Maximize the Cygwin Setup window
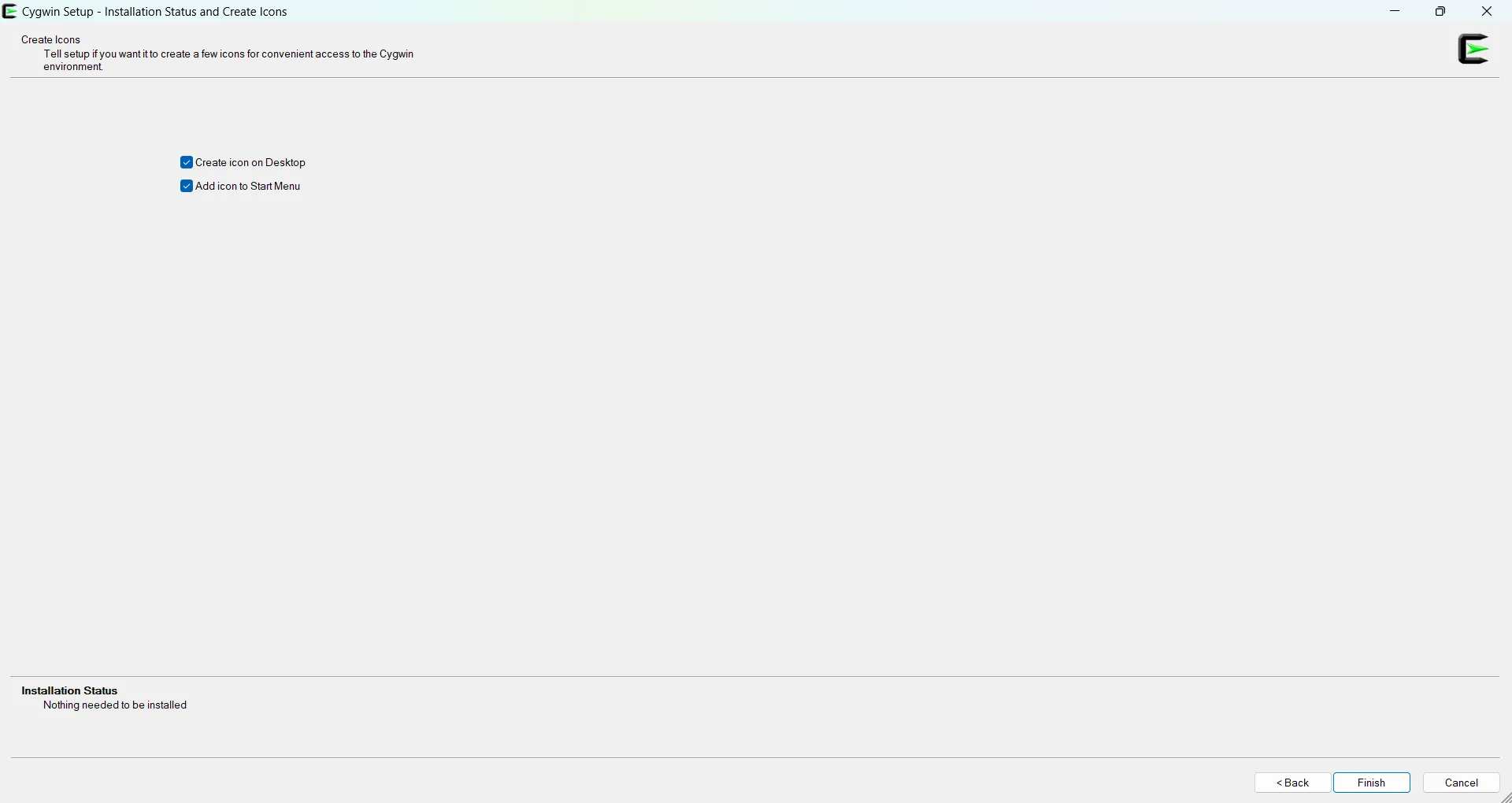Viewport: 1512px width, 803px height. click(x=1441, y=12)
